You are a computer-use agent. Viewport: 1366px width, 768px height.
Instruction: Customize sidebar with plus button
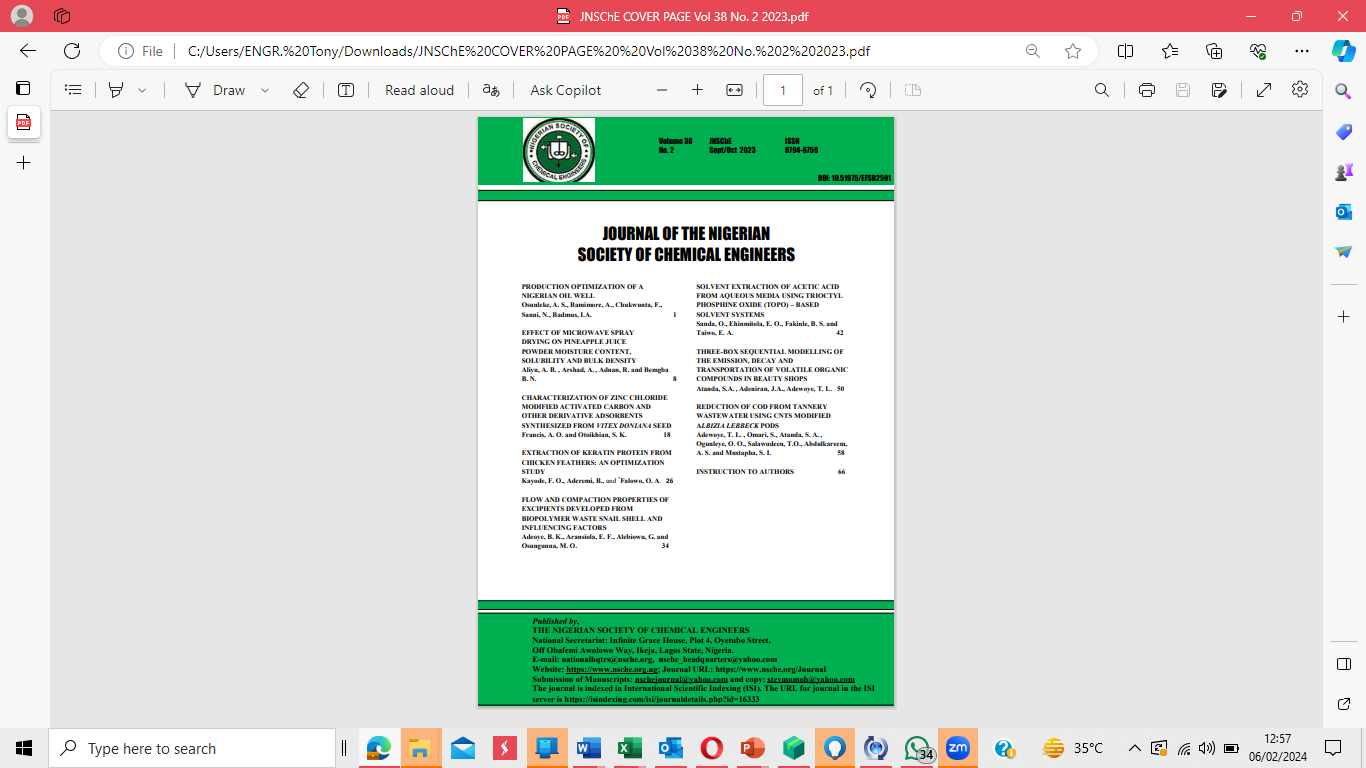click(x=1343, y=316)
